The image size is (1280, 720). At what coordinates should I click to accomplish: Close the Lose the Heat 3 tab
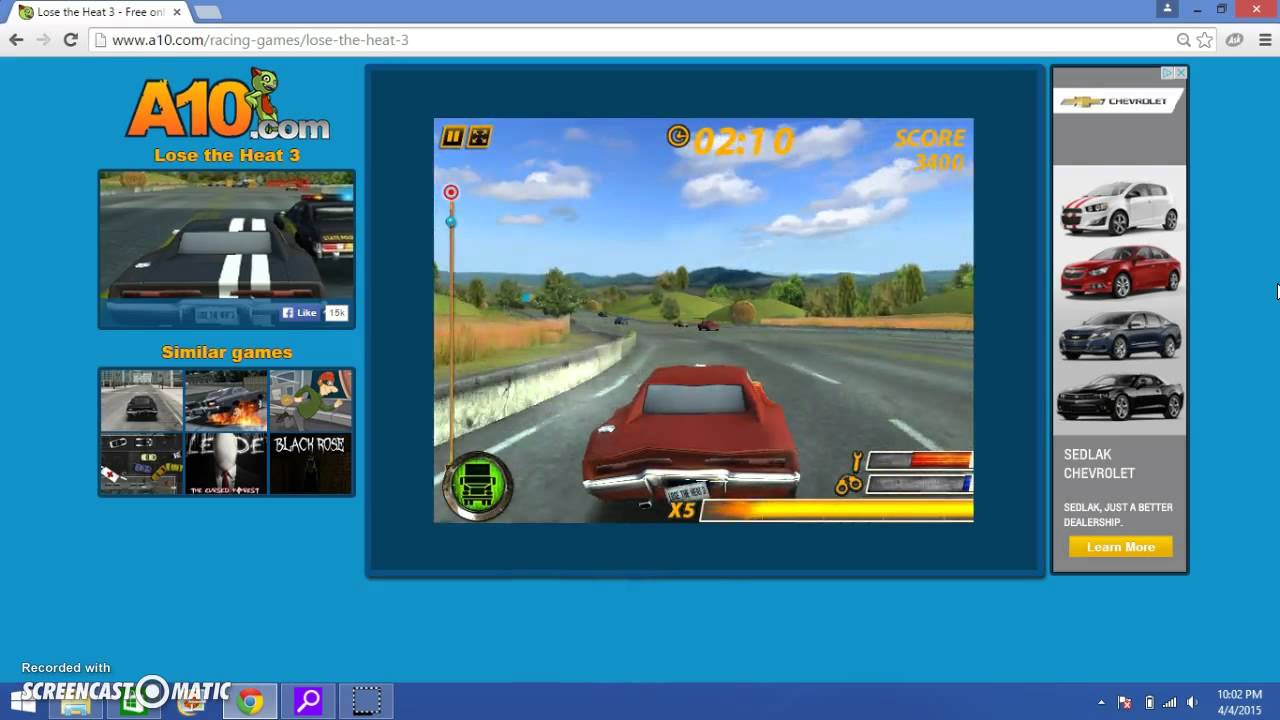pyautogui.click(x=176, y=12)
